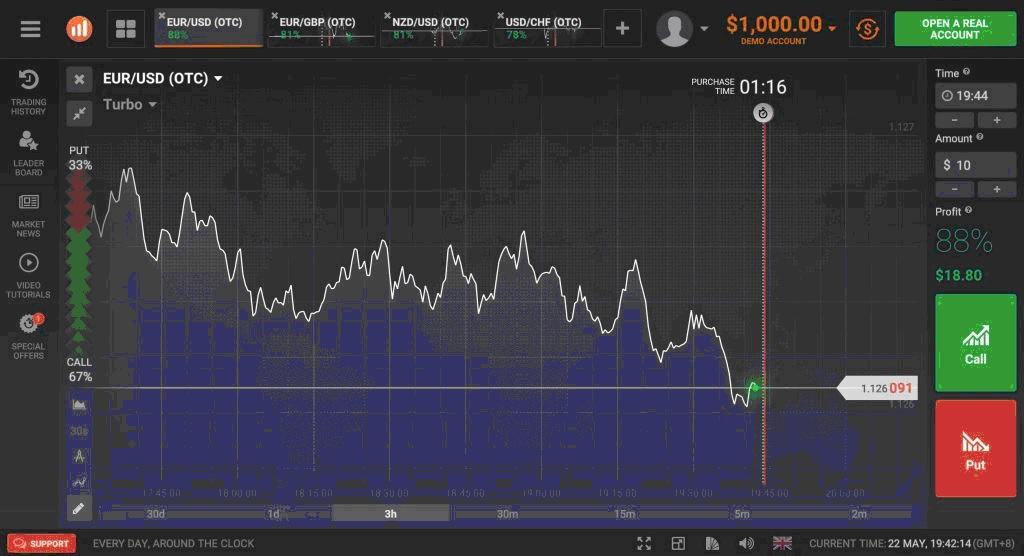This screenshot has width=1024, height=556.
Task: Switch to the EUR/GBP (OTC) tab
Action: (320, 28)
